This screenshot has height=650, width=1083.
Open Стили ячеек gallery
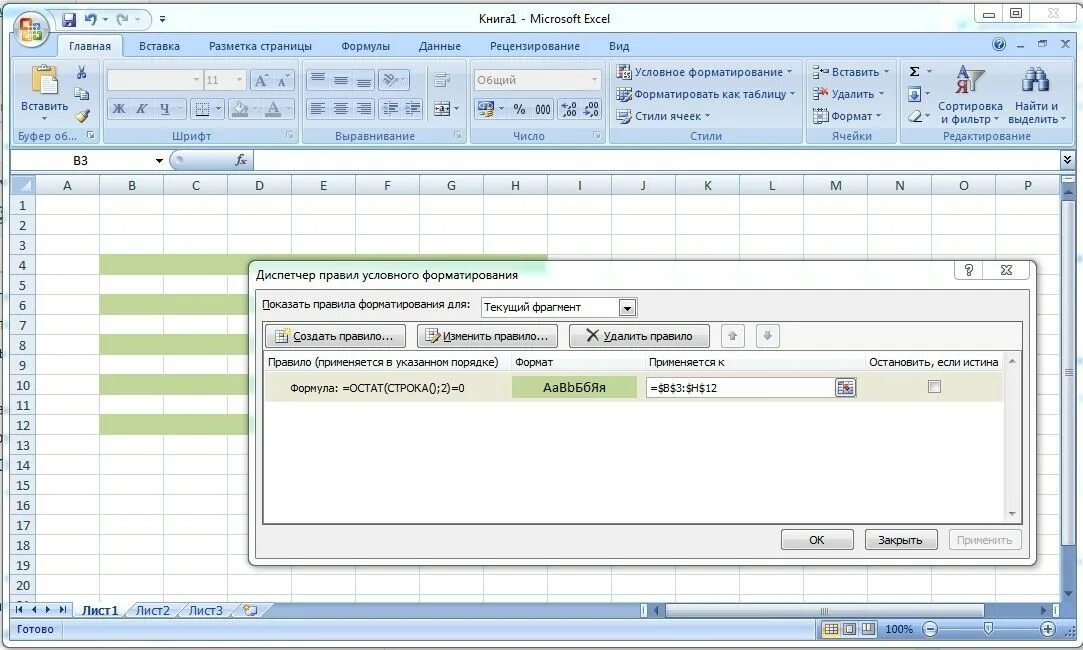click(x=663, y=116)
